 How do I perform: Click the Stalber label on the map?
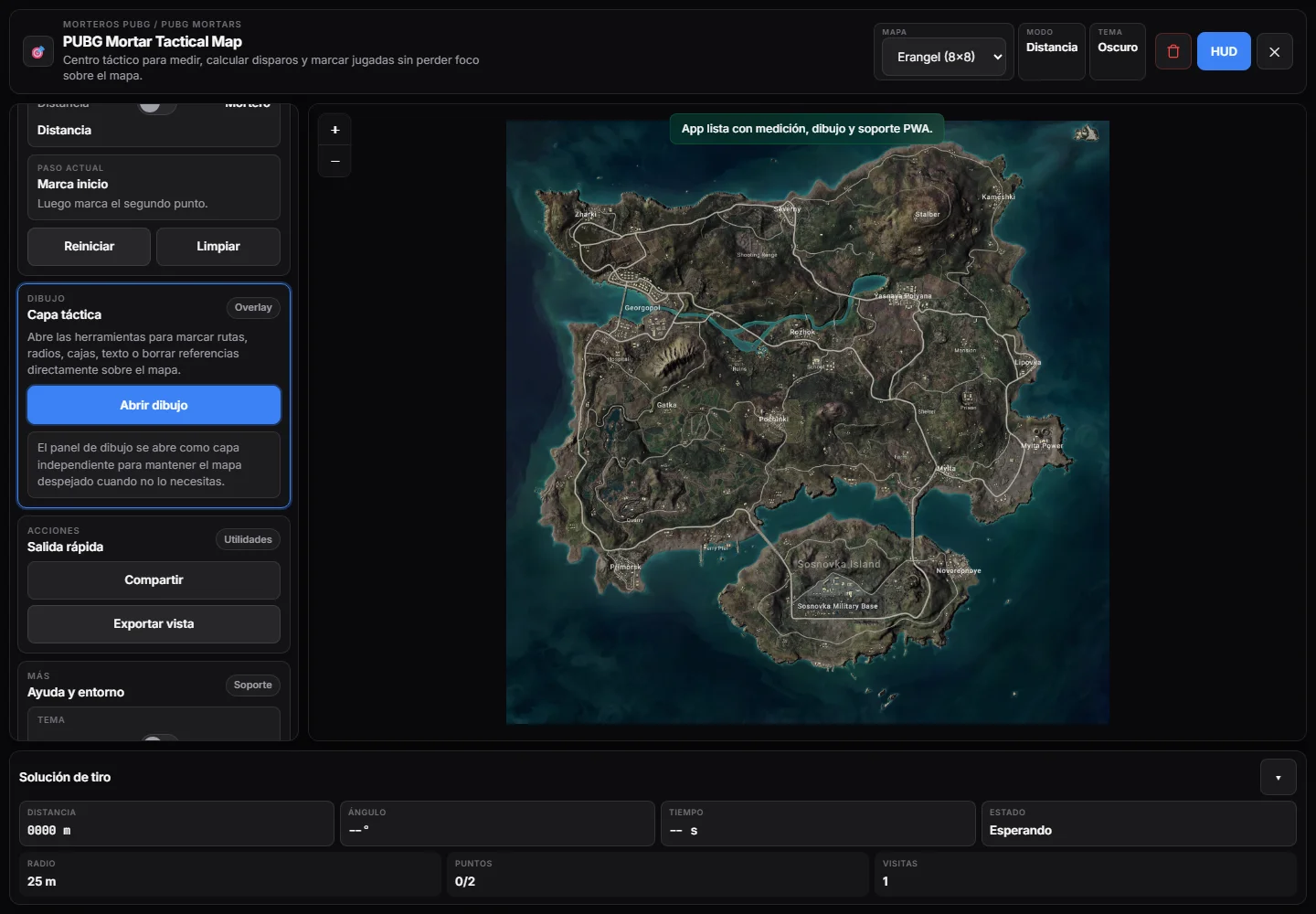(928, 215)
